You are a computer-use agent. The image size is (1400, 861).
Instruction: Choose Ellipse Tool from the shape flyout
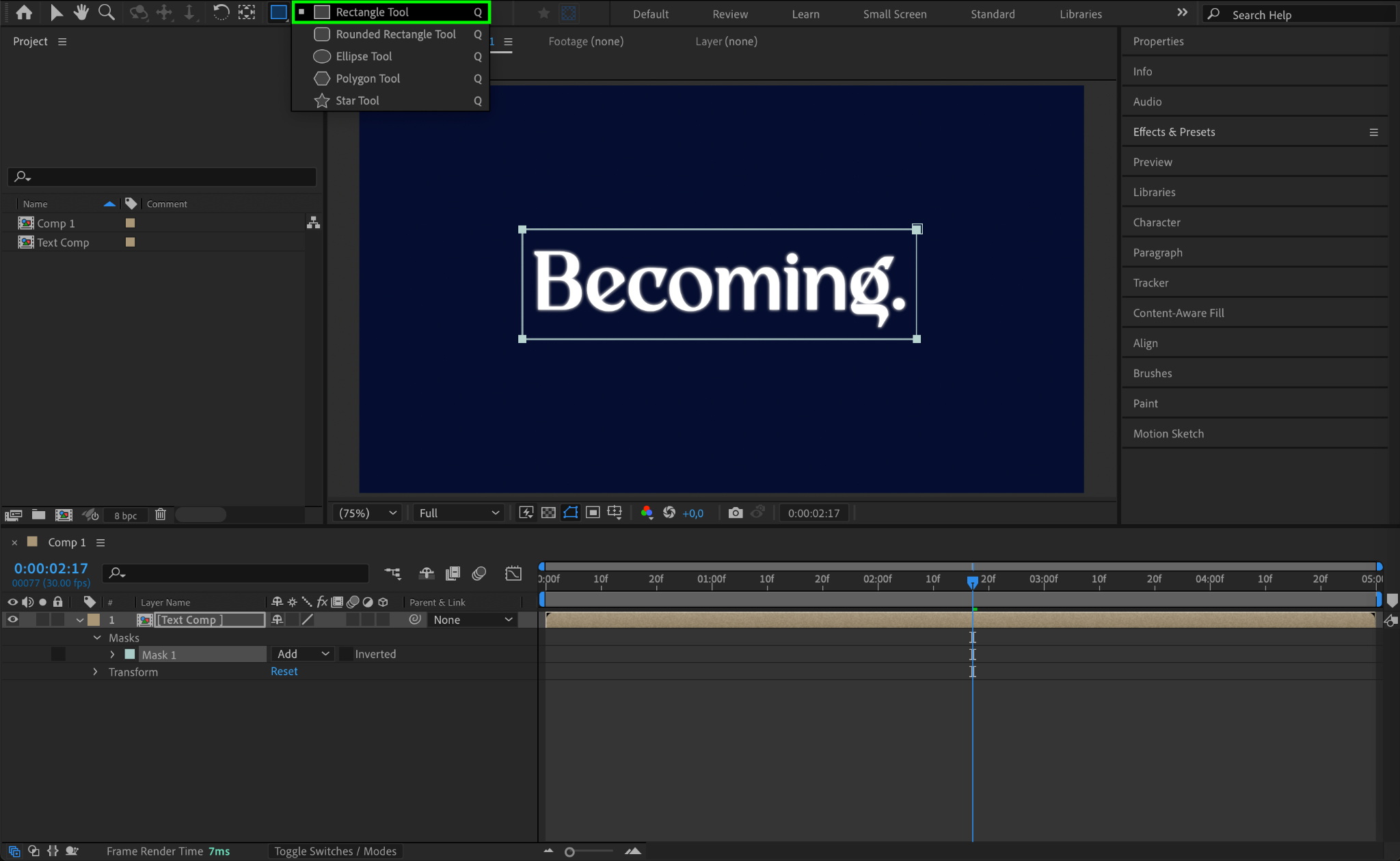(364, 56)
